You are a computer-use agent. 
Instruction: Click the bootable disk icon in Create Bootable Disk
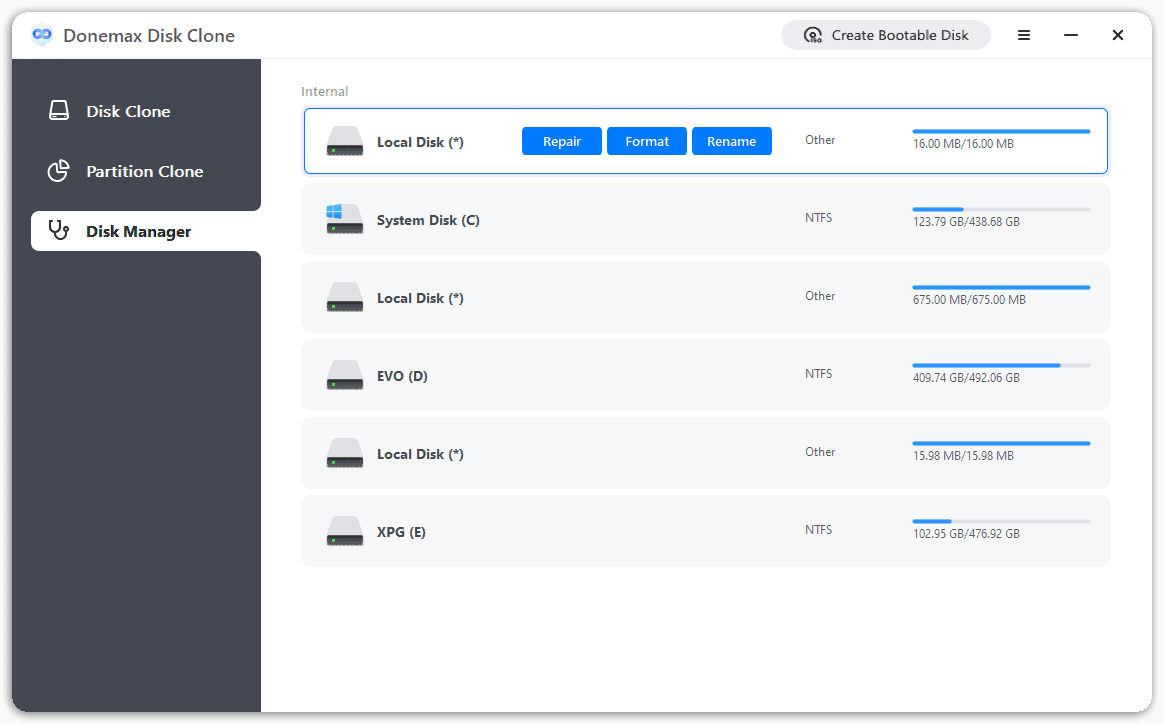click(813, 36)
